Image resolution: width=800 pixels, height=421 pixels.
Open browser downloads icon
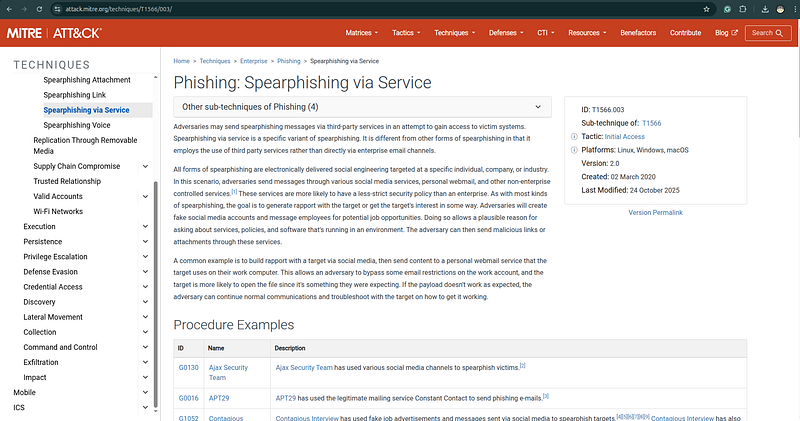(x=765, y=9)
